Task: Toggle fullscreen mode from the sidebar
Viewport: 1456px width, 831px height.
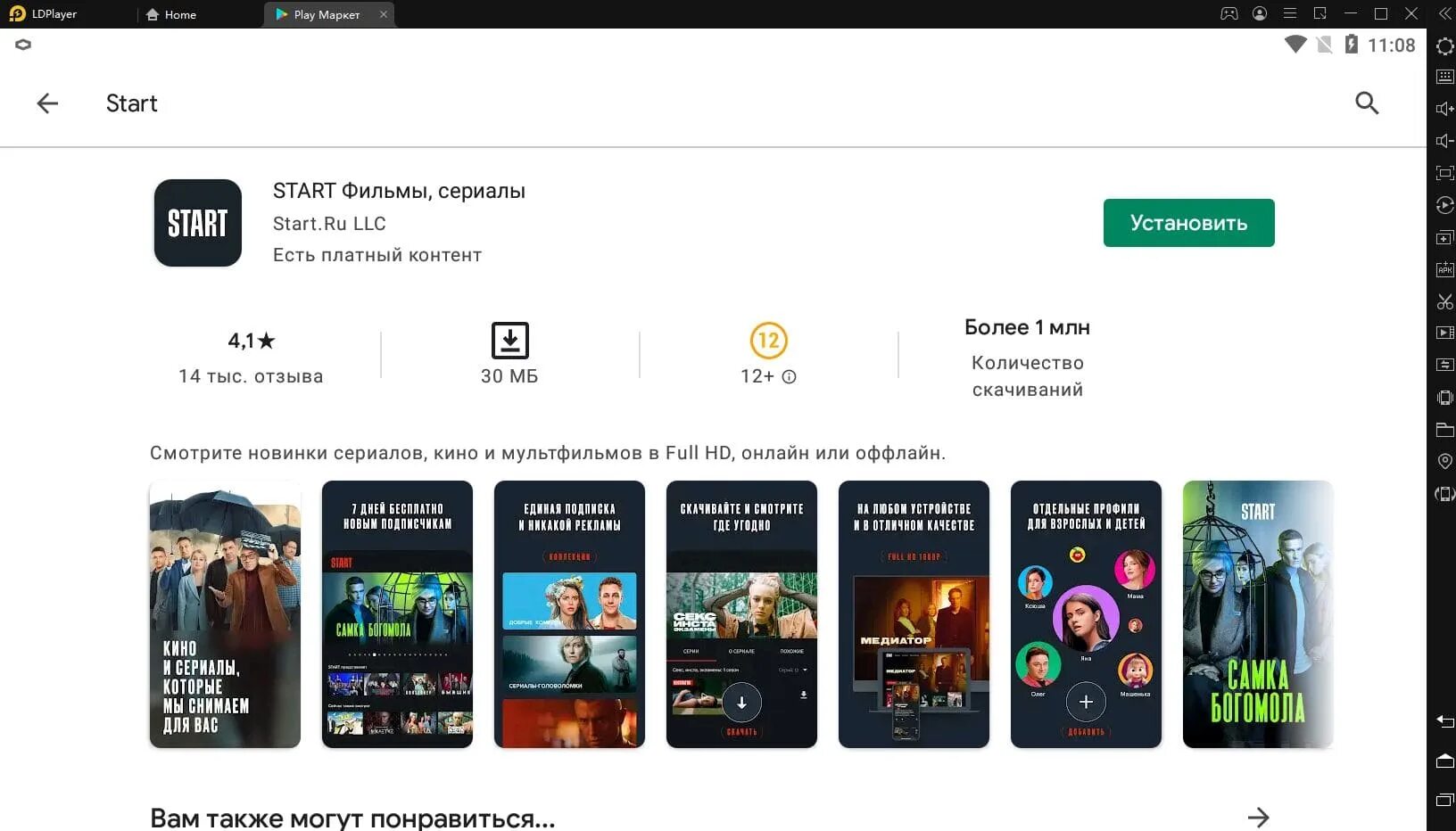Action: click(1444, 173)
